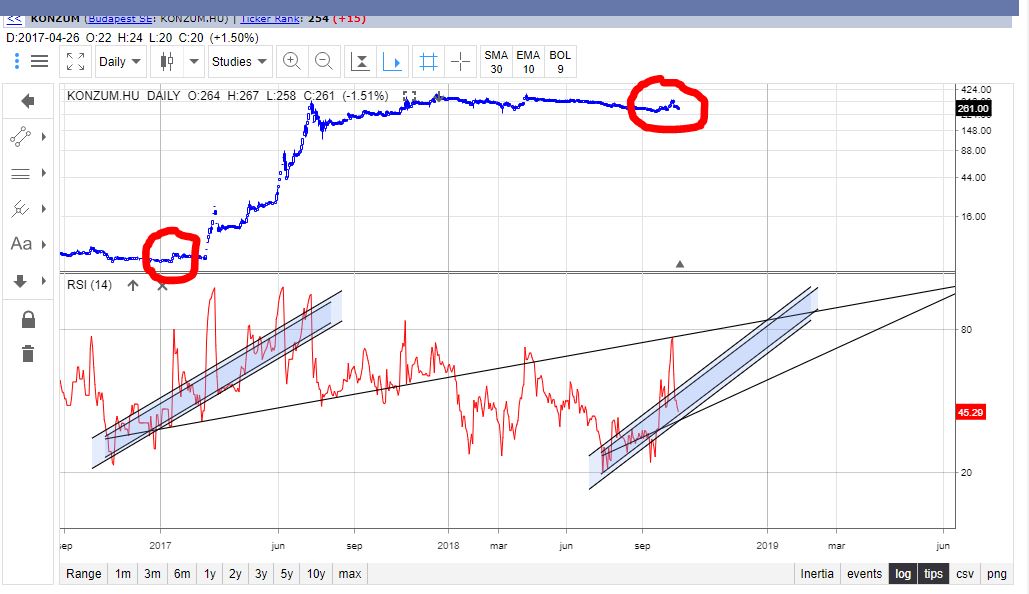Open the Daily interval dropdown
This screenshot has width=1029, height=594.
pos(120,61)
